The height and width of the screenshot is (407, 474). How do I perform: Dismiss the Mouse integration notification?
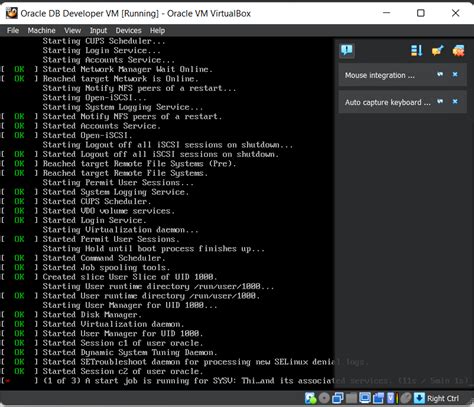tap(455, 74)
